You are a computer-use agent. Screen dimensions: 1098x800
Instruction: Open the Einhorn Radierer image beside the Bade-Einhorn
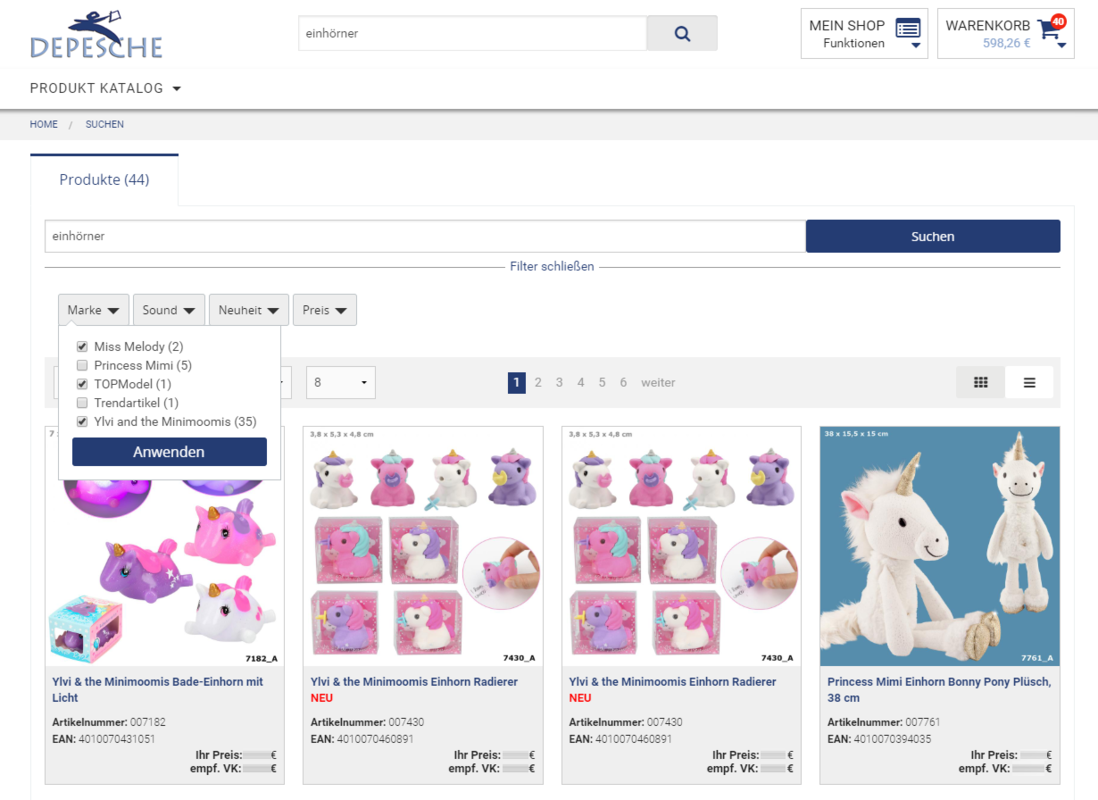pyautogui.click(x=423, y=546)
